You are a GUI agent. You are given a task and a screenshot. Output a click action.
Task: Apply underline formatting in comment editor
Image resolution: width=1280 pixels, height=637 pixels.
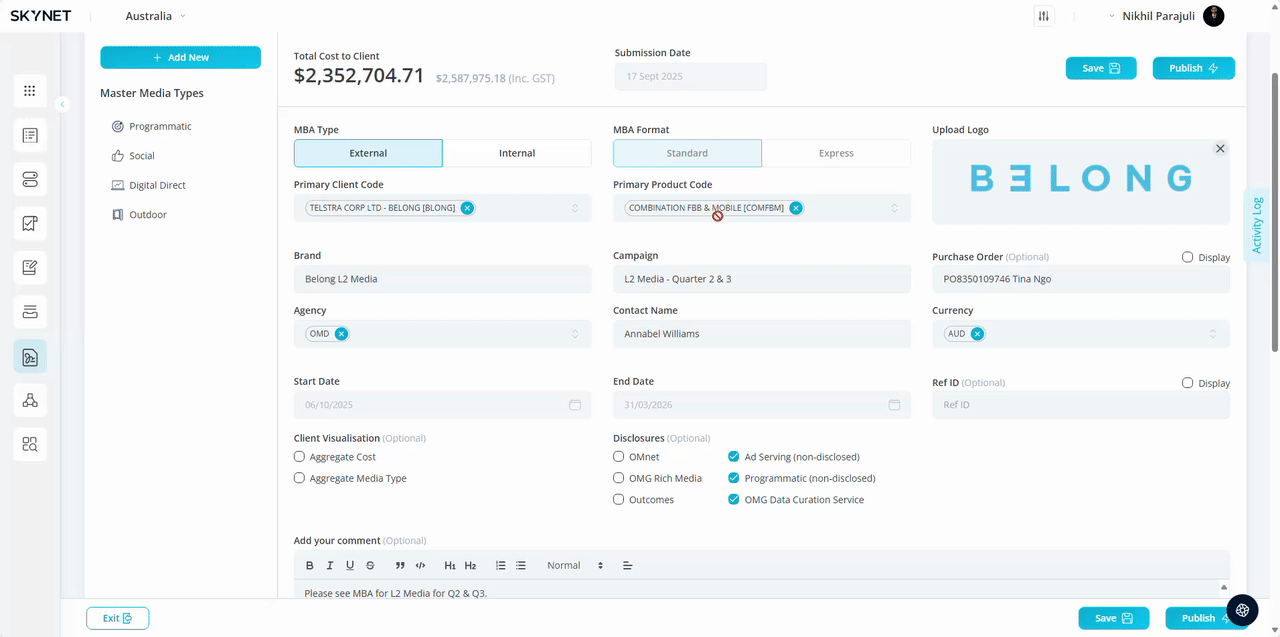[x=350, y=566]
